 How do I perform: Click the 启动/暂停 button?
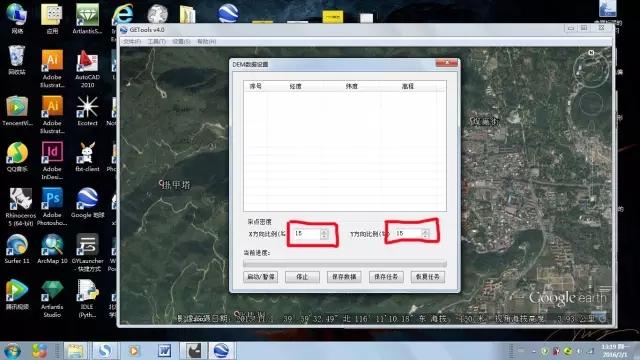pyautogui.click(x=260, y=277)
